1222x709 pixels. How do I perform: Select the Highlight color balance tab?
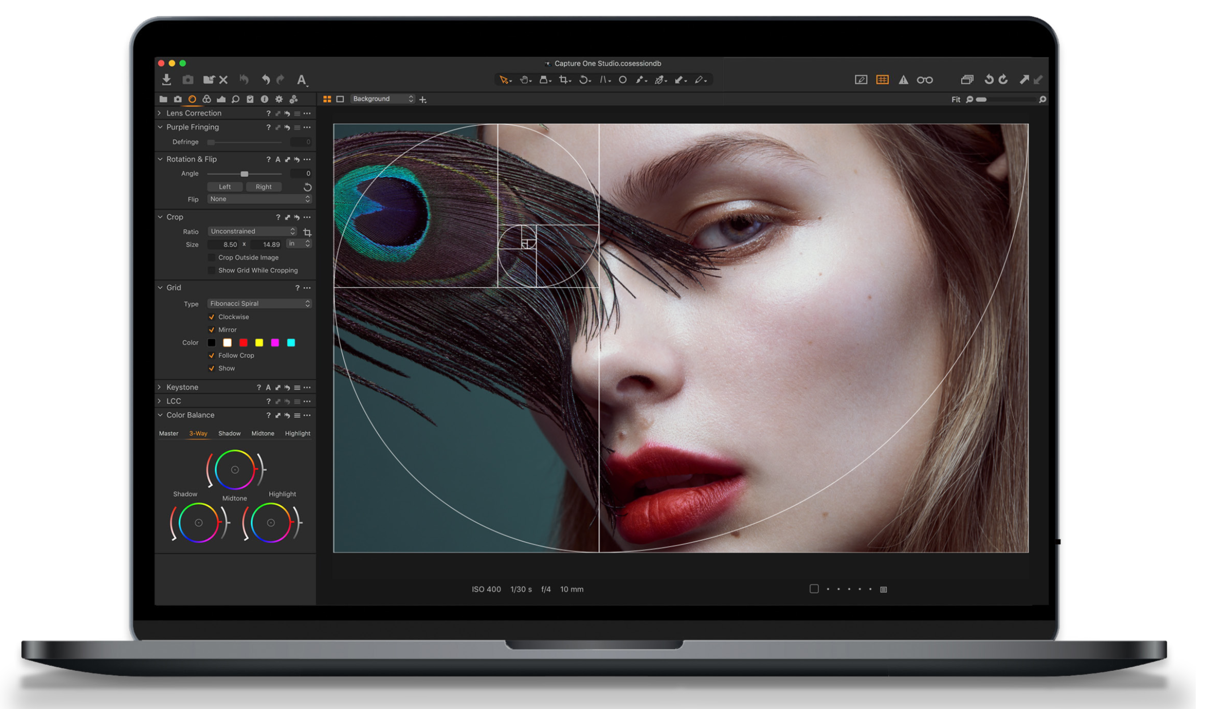point(297,434)
